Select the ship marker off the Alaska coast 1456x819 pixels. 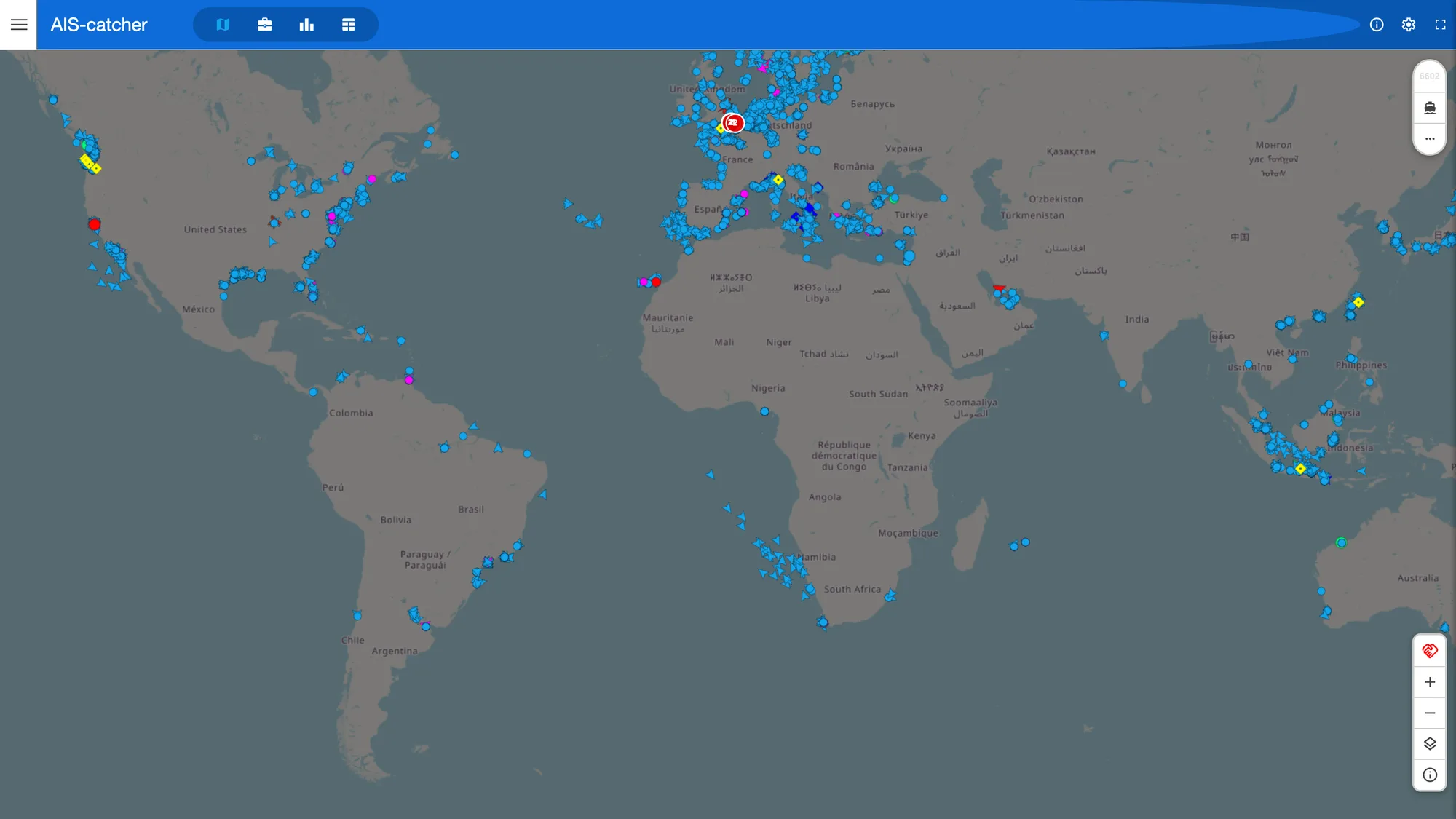pyautogui.click(x=53, y=100)
